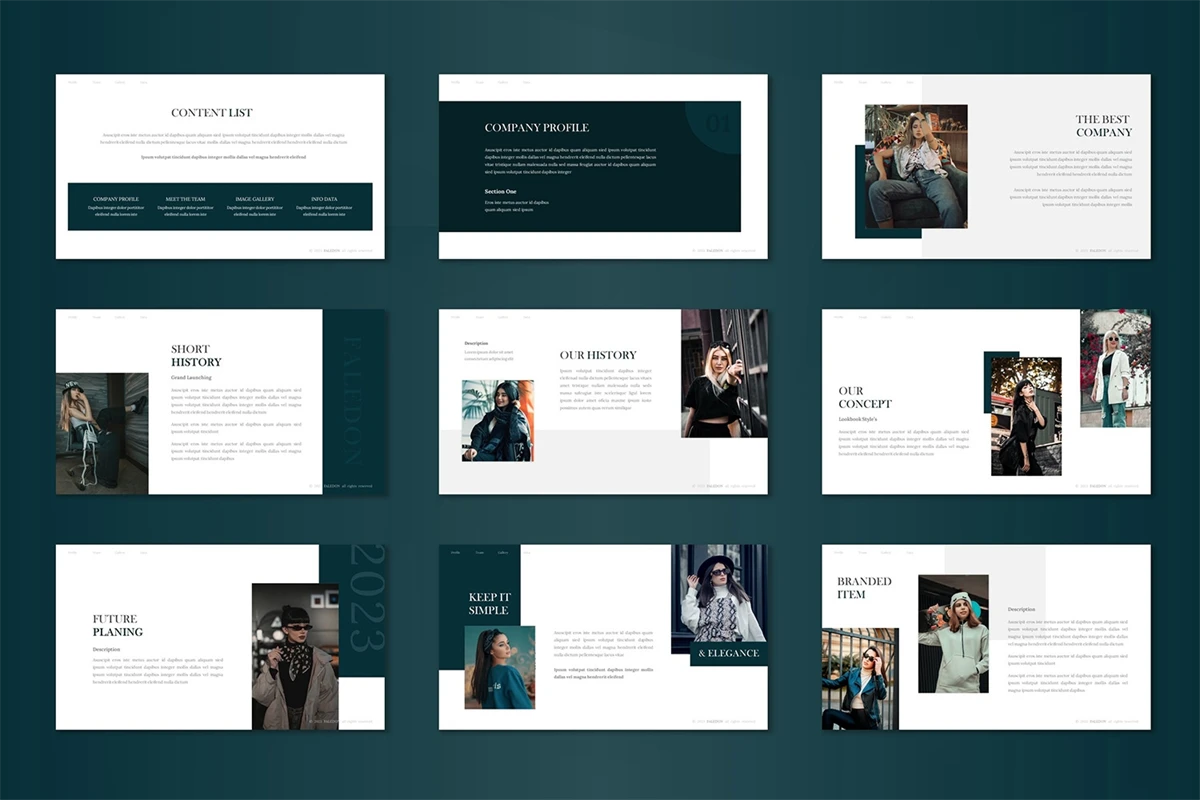1200x800 pixels.
Task: Select the Our History heading
Action: 598,355
